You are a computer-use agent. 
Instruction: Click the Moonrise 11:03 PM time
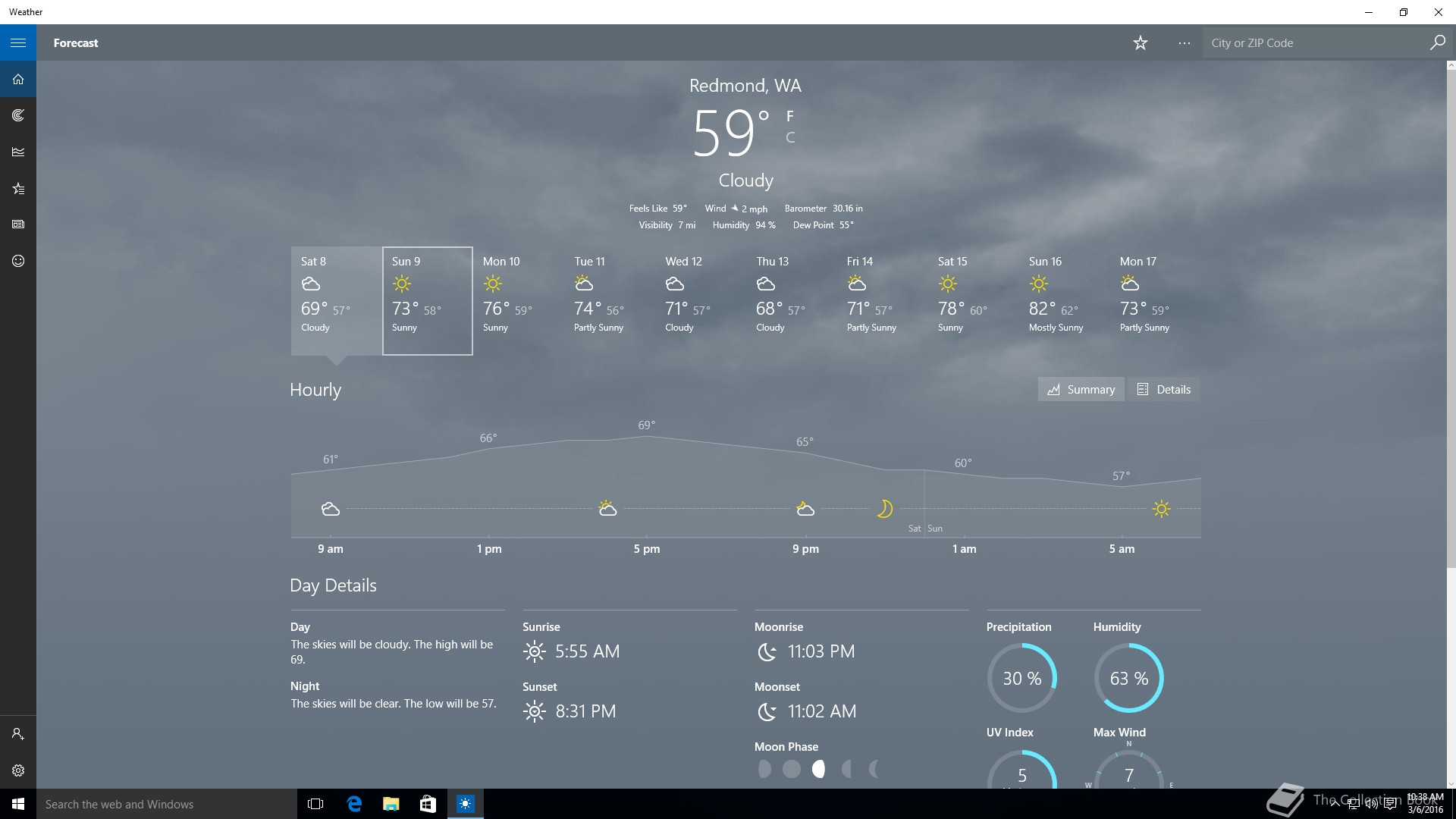[x=821, y=651]
